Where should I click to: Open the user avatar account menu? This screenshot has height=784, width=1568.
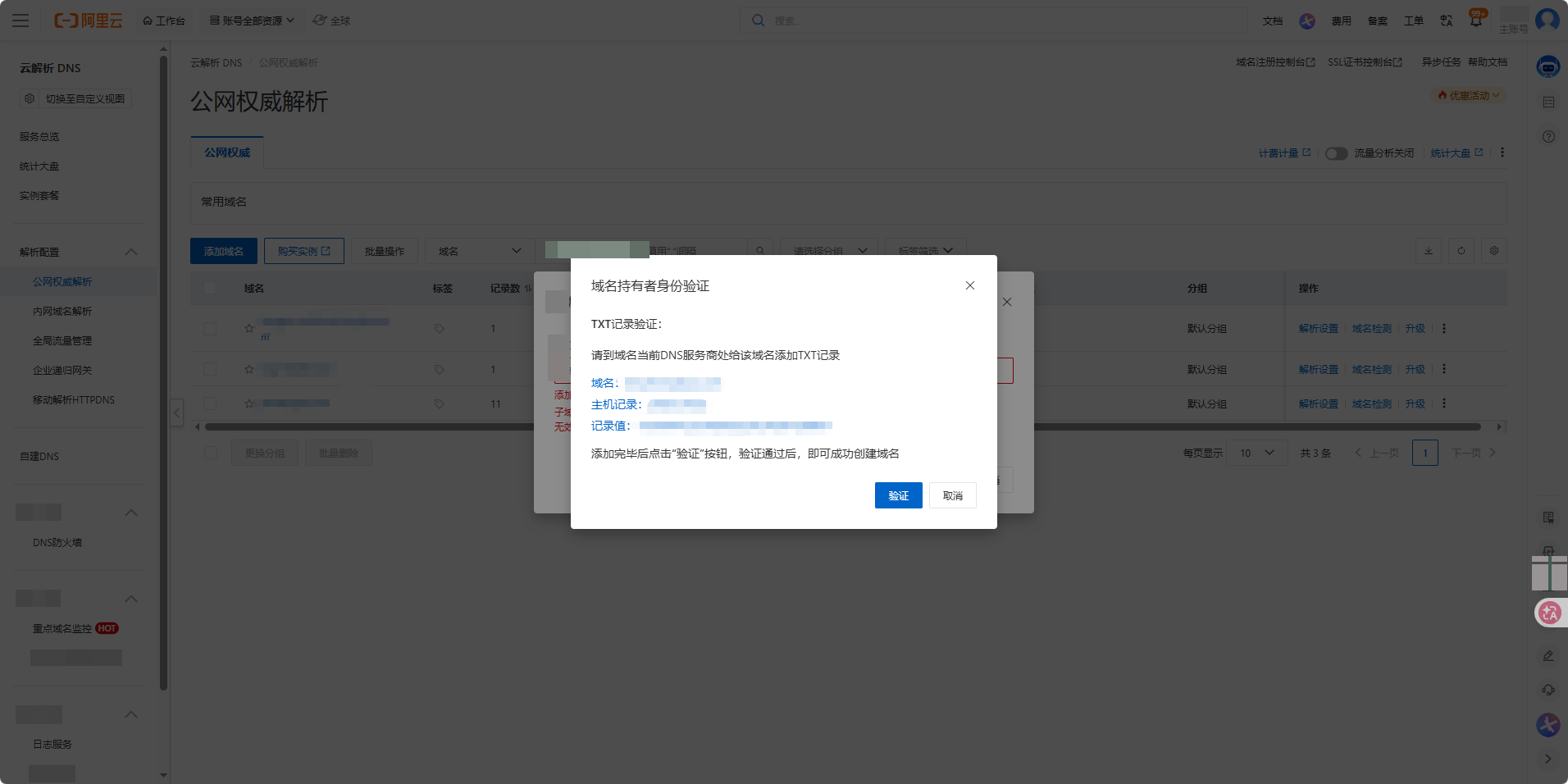(1547, 20)
